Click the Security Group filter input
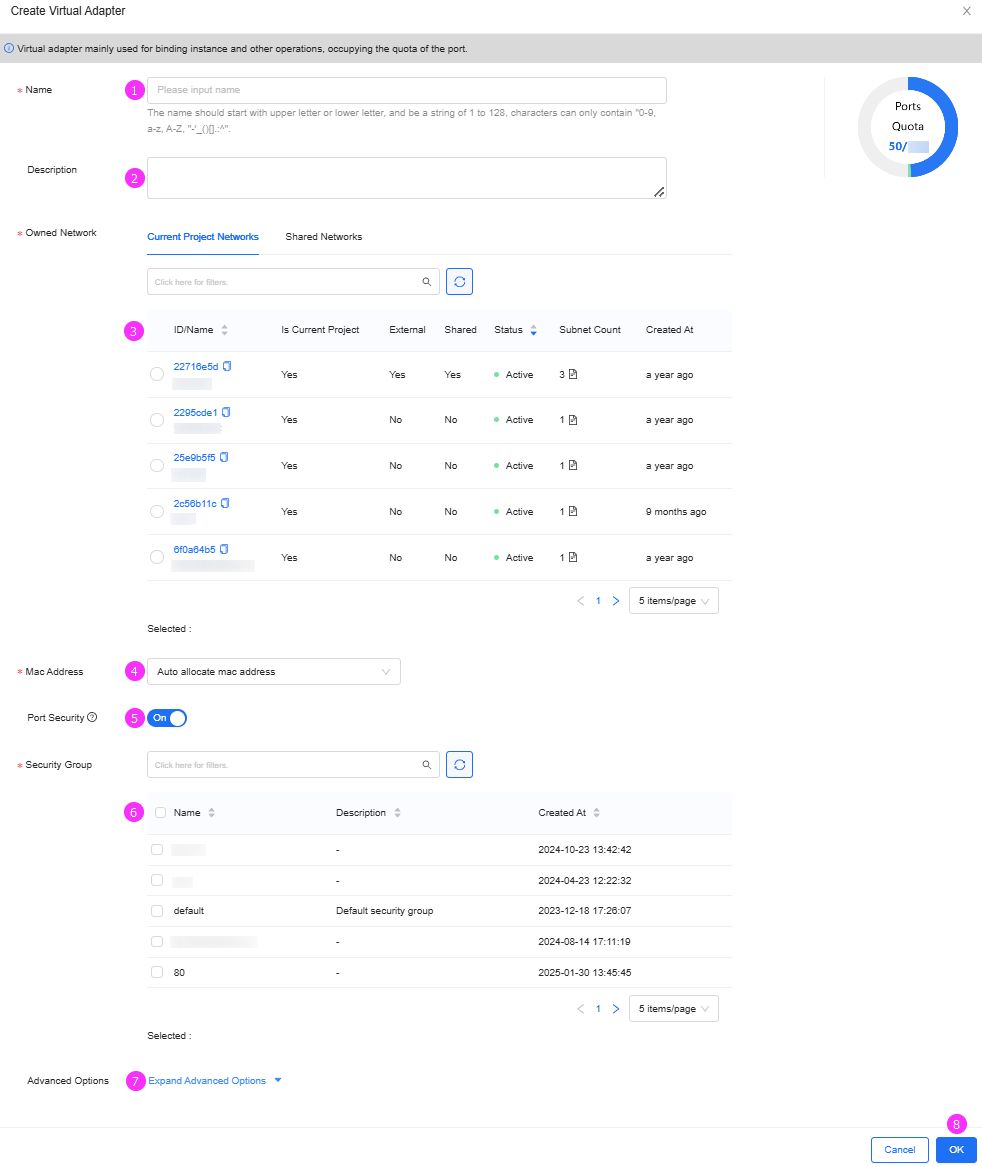The image size is (982, 1167). click(293, 764)
